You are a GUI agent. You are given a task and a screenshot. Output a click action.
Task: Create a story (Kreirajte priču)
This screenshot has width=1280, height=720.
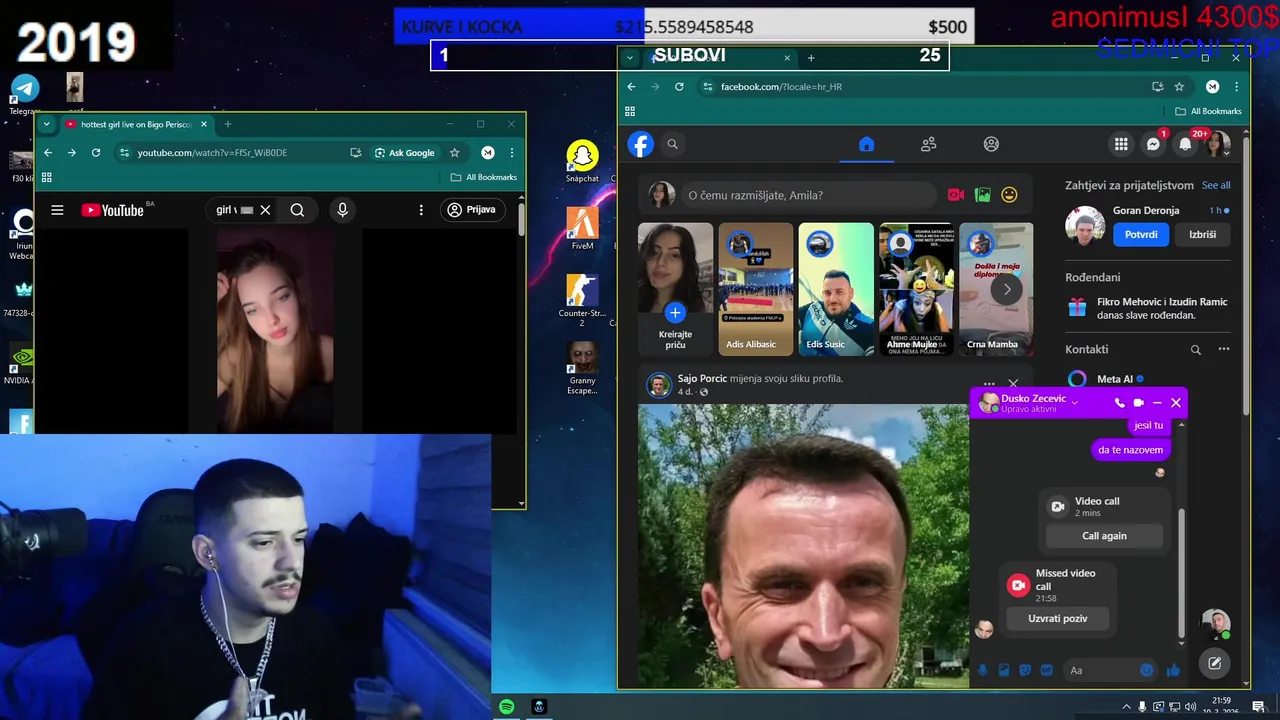[x=675, y=289]
